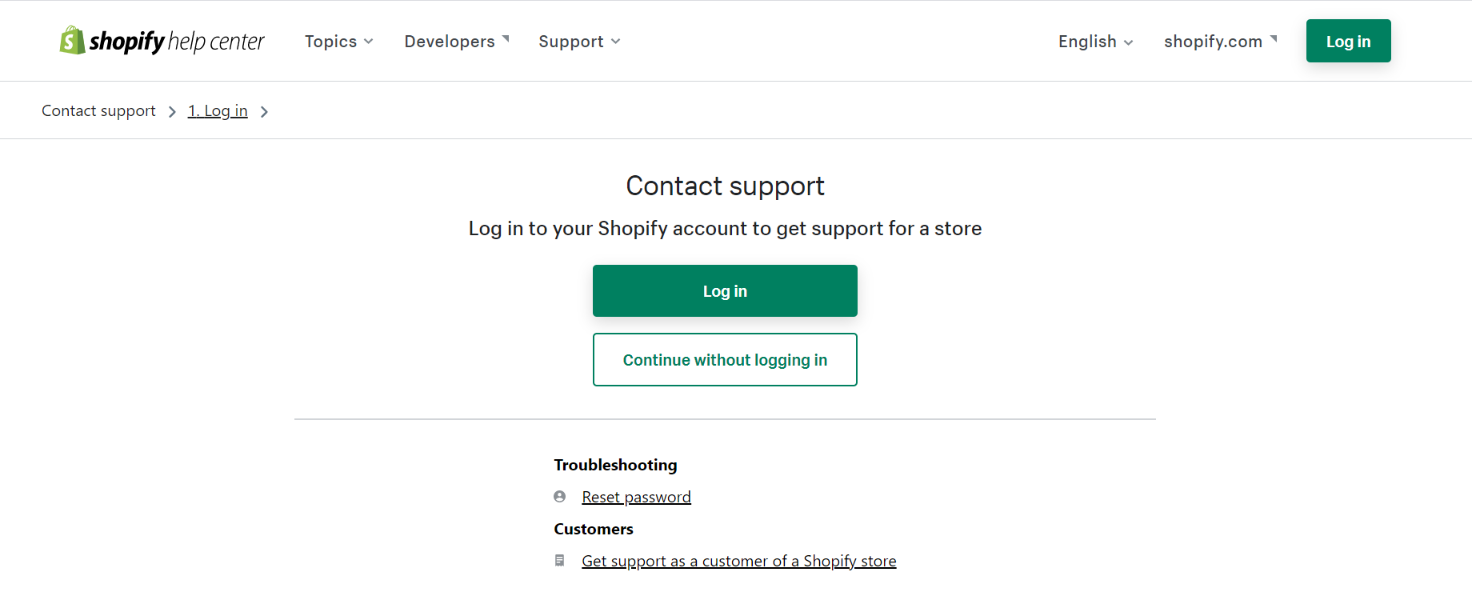Click the external-link arrow beside Developers
Viewport: 1472px width, 605px height.
click(506, 38)
